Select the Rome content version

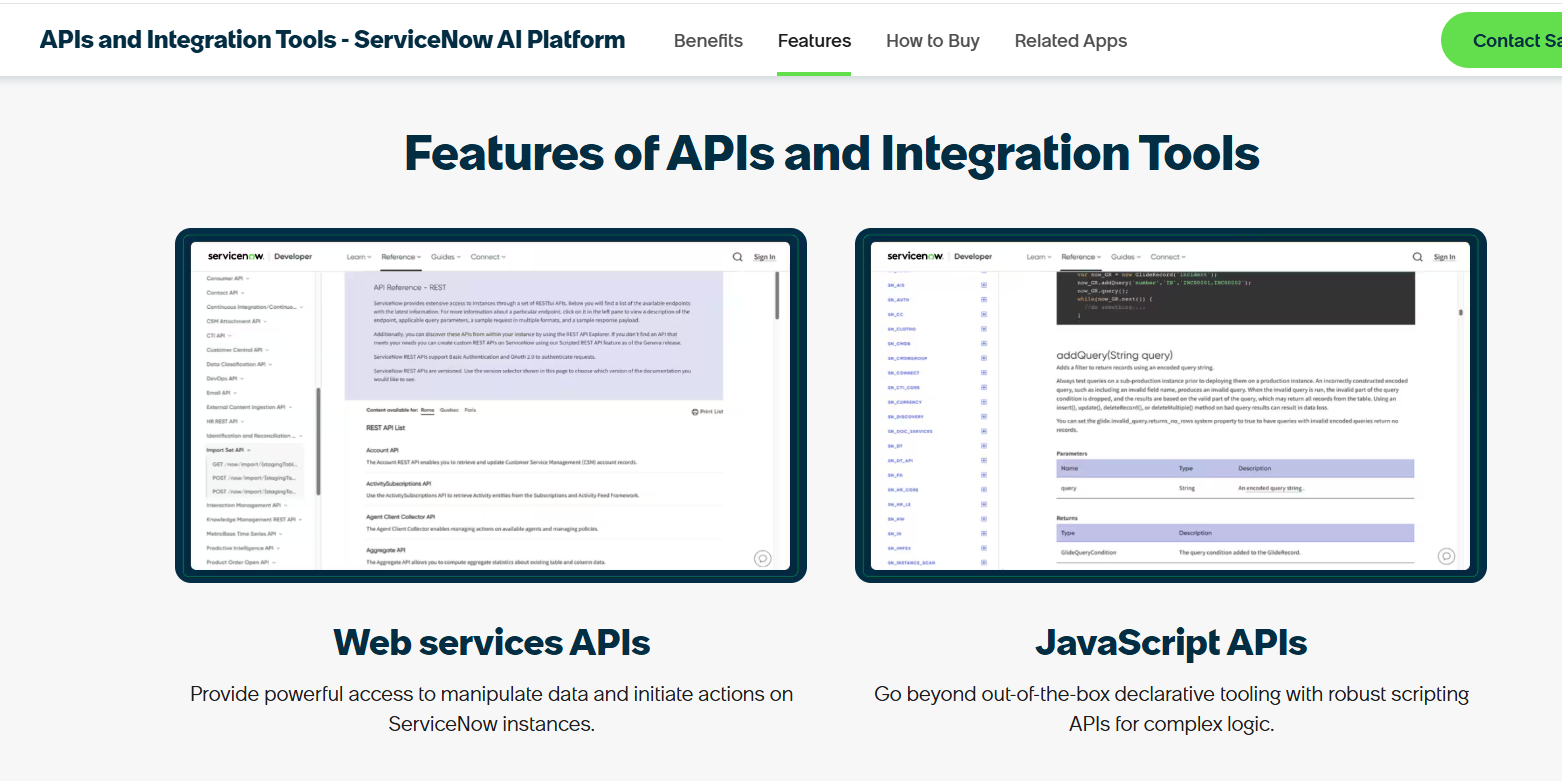[427, 411]
